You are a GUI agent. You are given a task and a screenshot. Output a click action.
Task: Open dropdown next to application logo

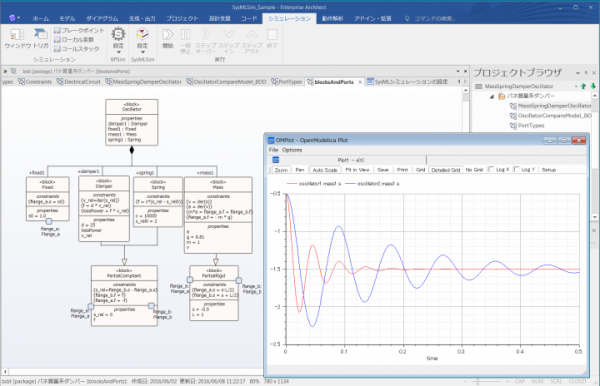coord(19,18)
